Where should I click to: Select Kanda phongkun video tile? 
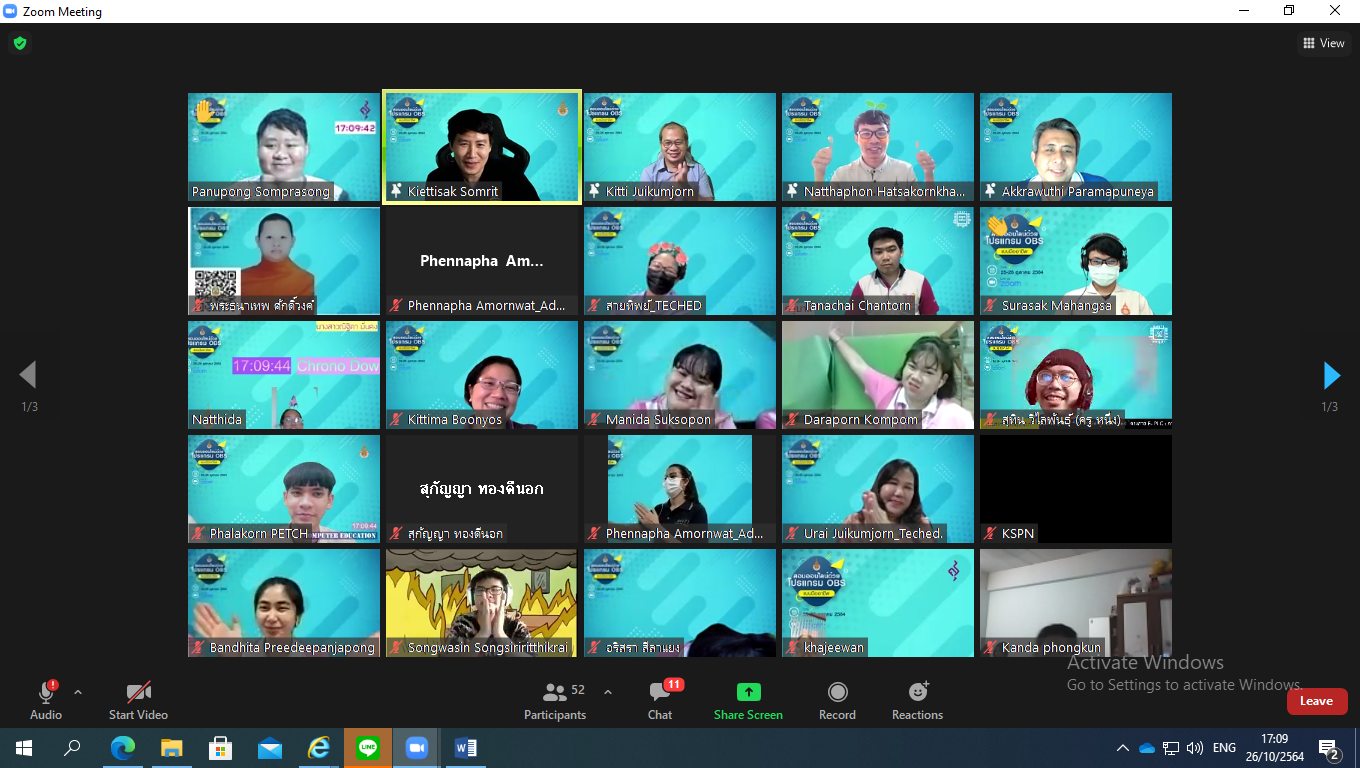[x=1076, y=603]
